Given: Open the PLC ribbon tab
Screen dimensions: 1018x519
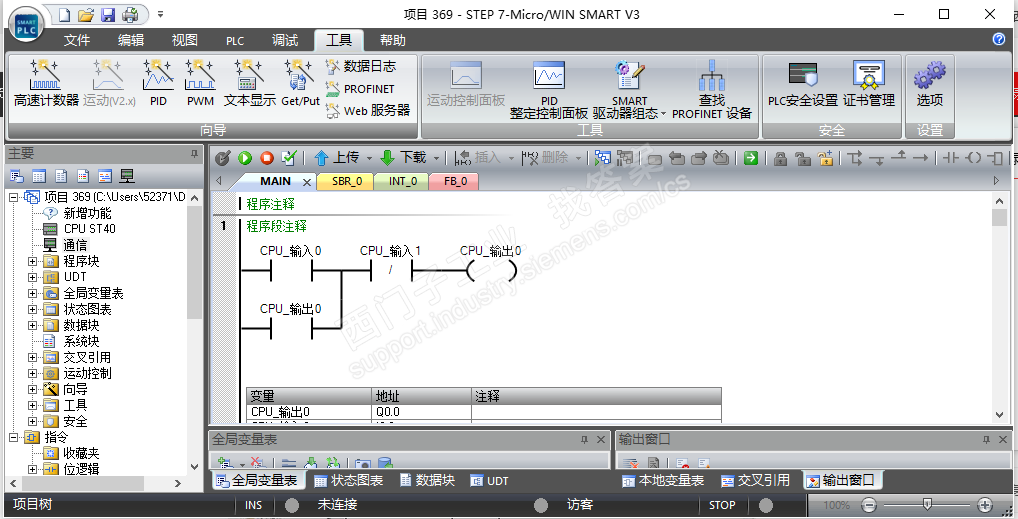Looking at the screenshot, I should point(235,41).
